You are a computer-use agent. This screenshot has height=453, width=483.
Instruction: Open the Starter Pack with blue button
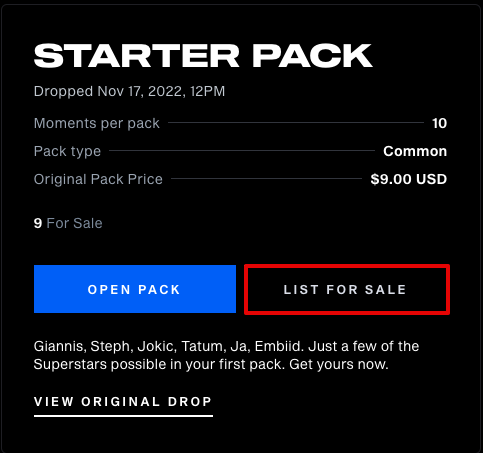click(135, 289)
